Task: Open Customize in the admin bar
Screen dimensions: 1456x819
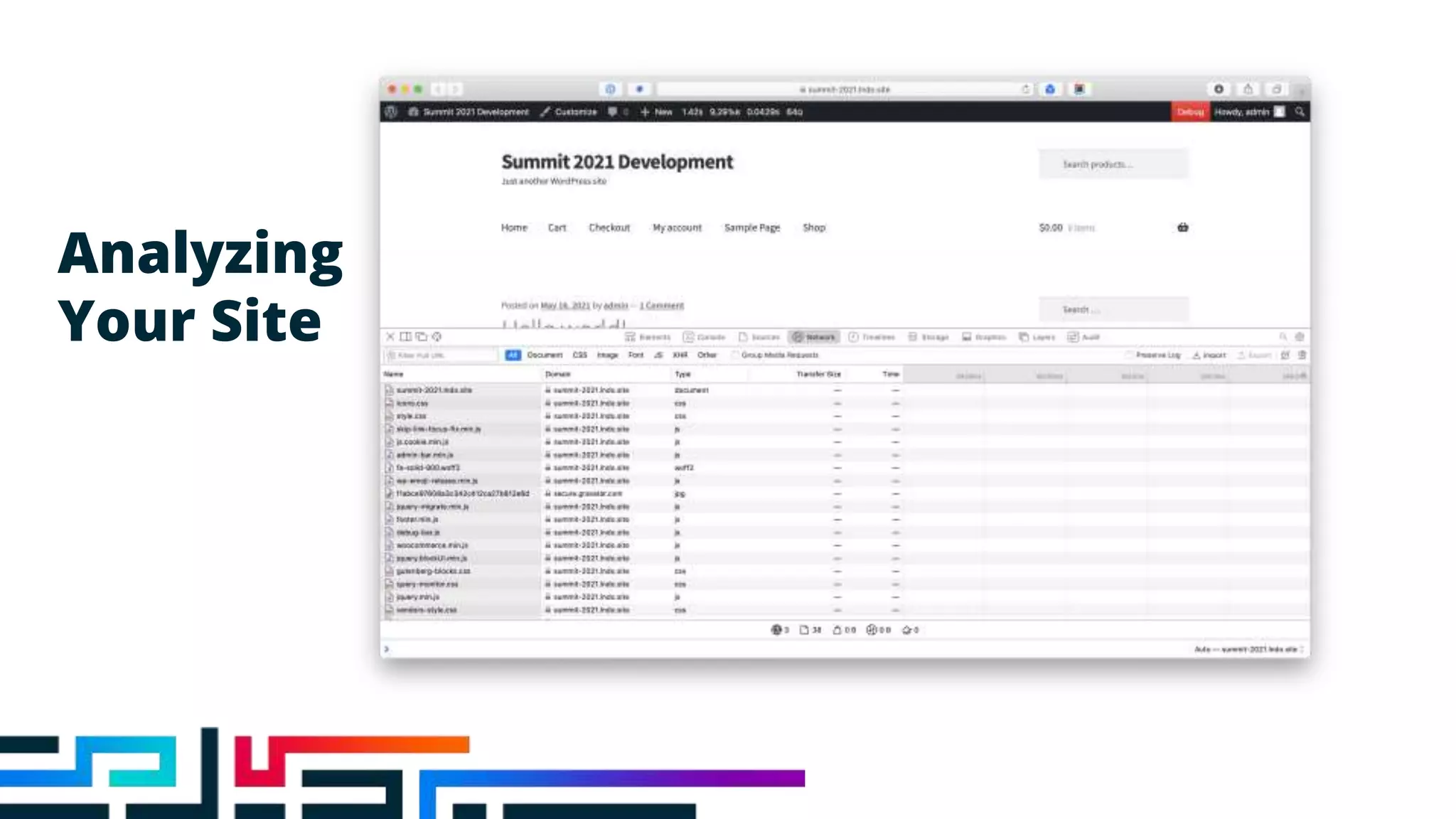Action: (x=569, y=112)
